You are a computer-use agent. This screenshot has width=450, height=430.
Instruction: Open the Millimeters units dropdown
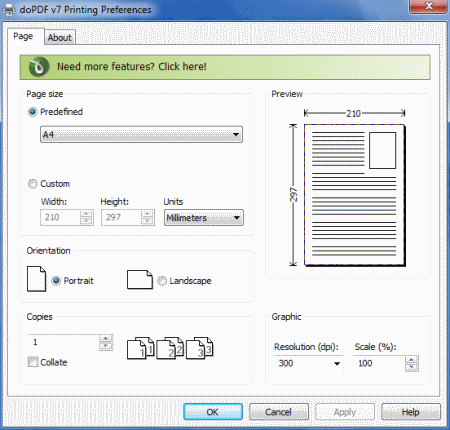[204, 218]
